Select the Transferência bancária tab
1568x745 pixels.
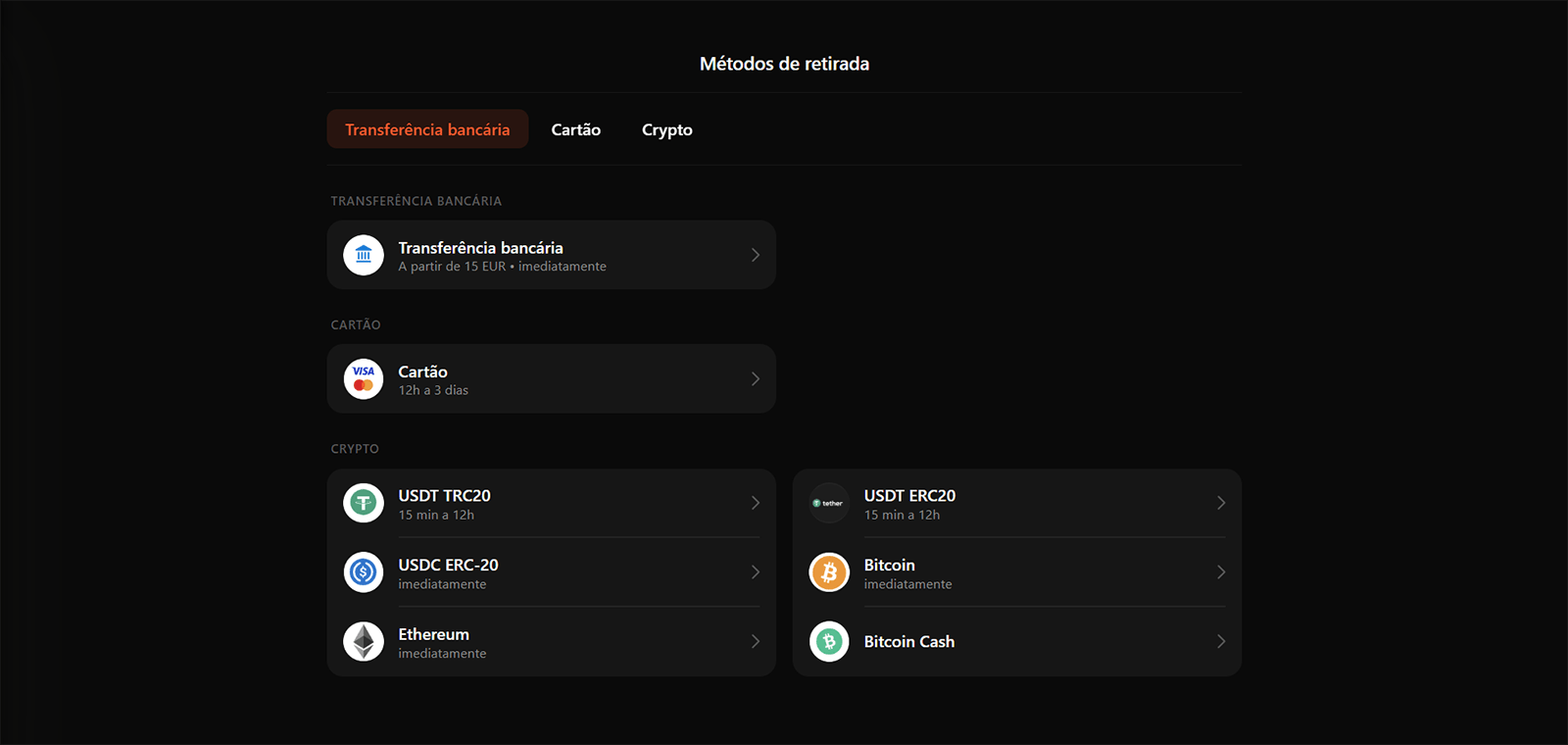pyautogui.click(x=427, y=129)
